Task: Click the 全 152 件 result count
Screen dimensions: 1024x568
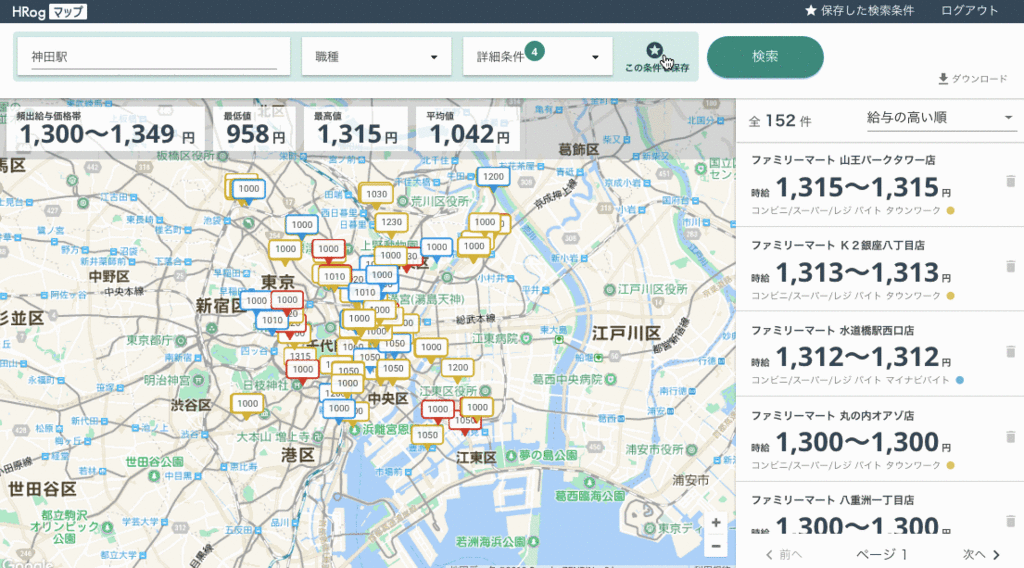Action: 780,121
